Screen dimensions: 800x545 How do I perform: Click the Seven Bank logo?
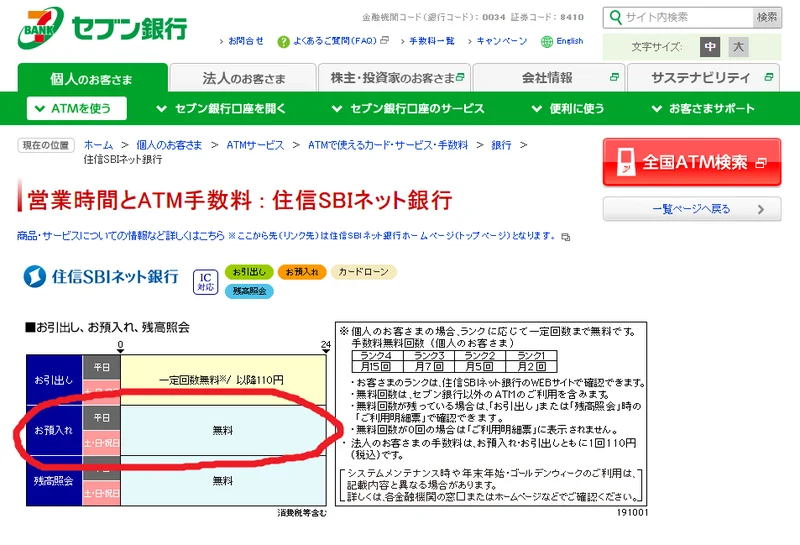coord(102,28)
